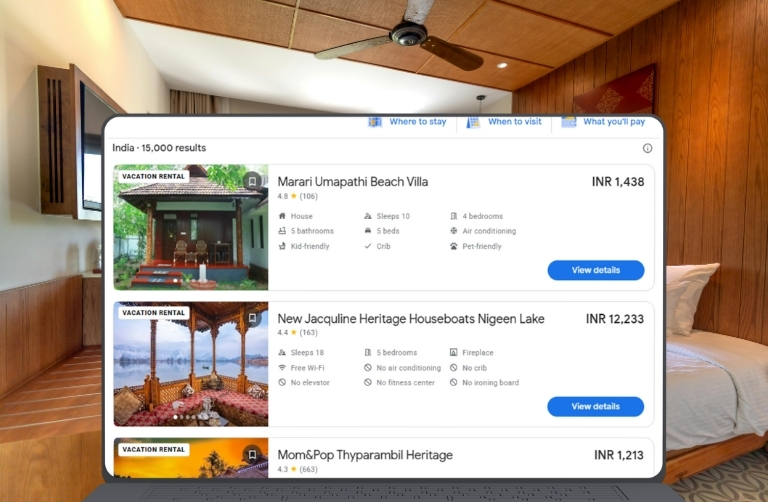Click the INR 1,213 price
This screenshot has width=768, height=502.
point(619,455)
